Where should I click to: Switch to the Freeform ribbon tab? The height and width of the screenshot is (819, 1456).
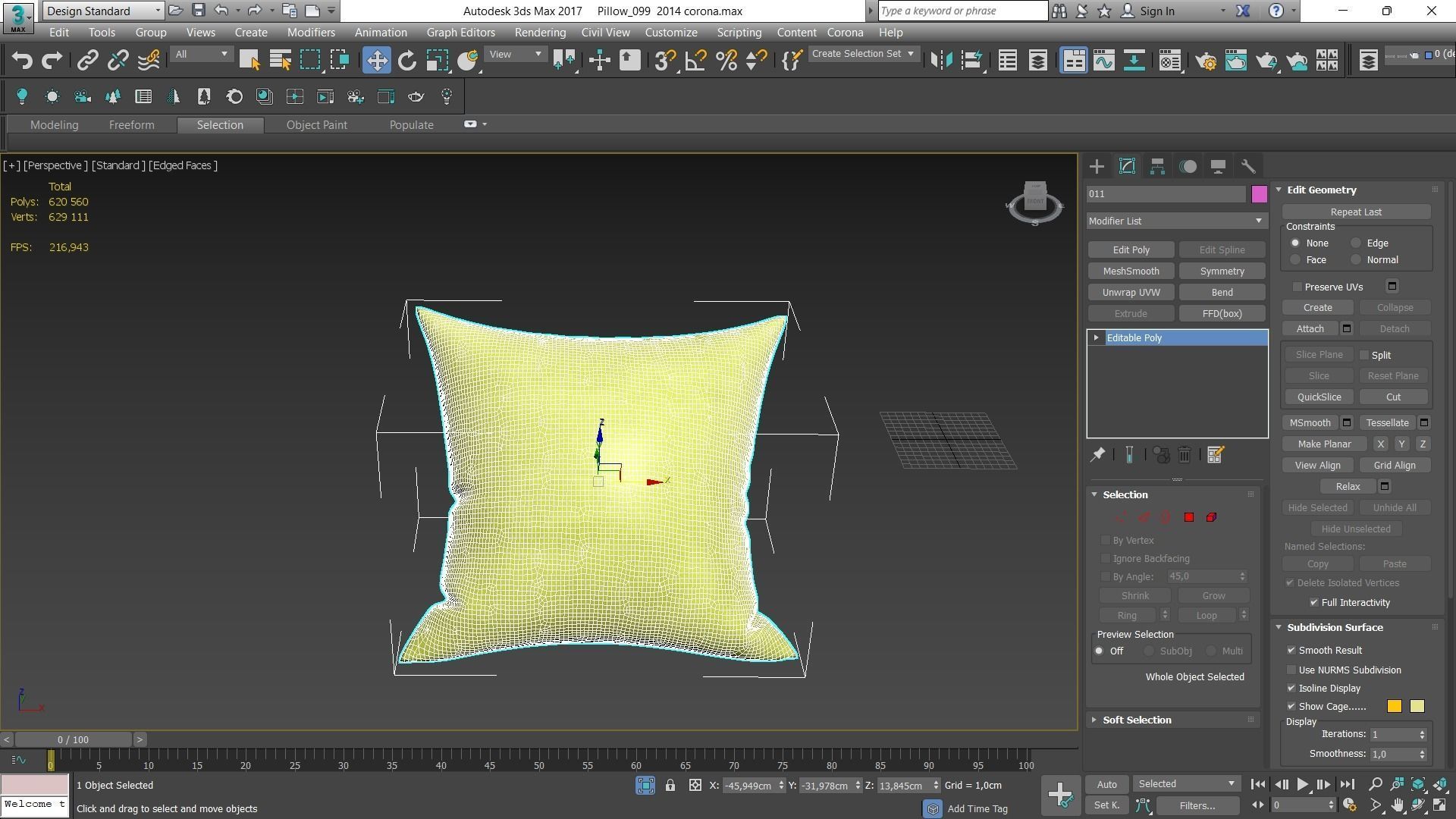click(131, 125)
